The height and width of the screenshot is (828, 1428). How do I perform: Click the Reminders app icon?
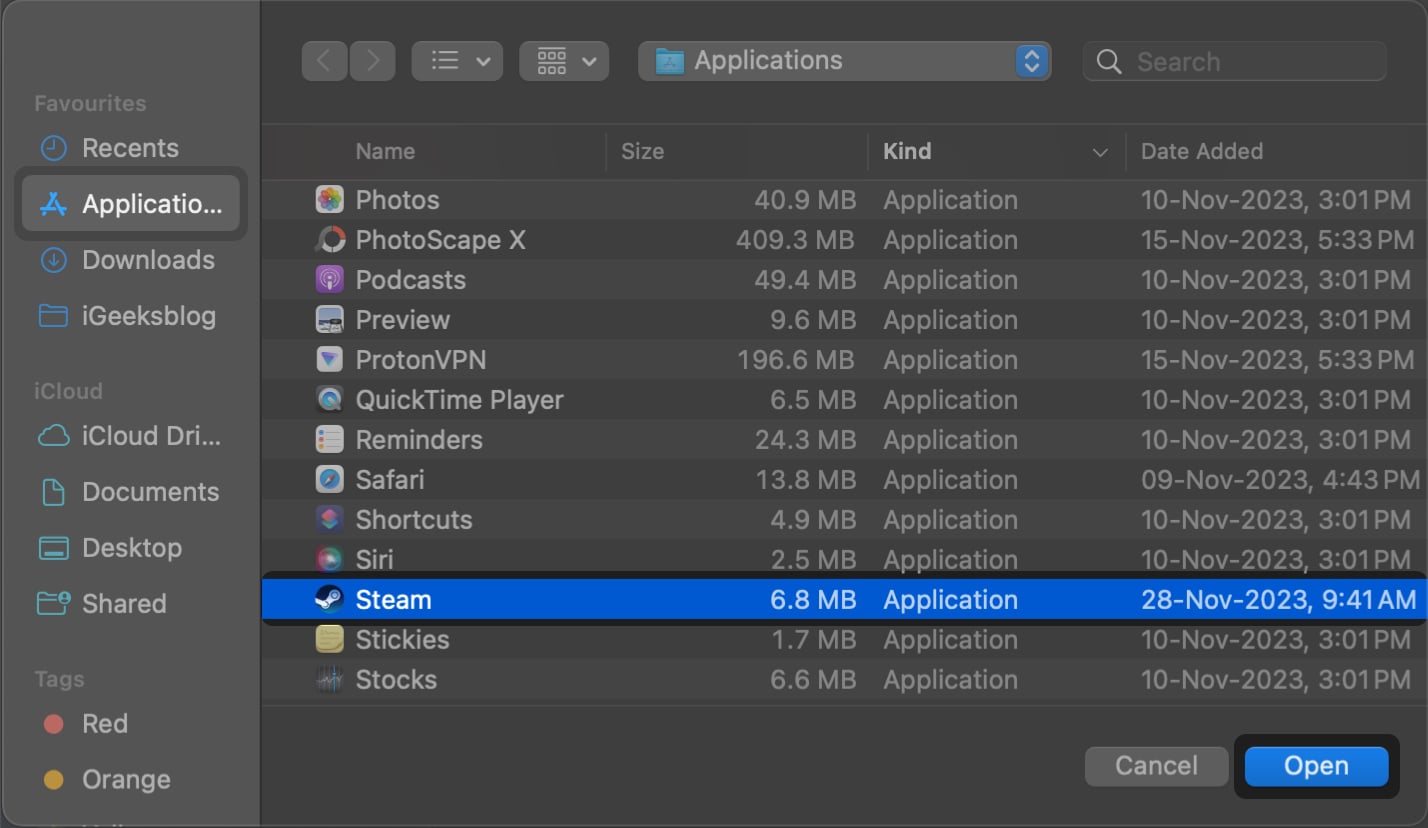coord(330,440)
